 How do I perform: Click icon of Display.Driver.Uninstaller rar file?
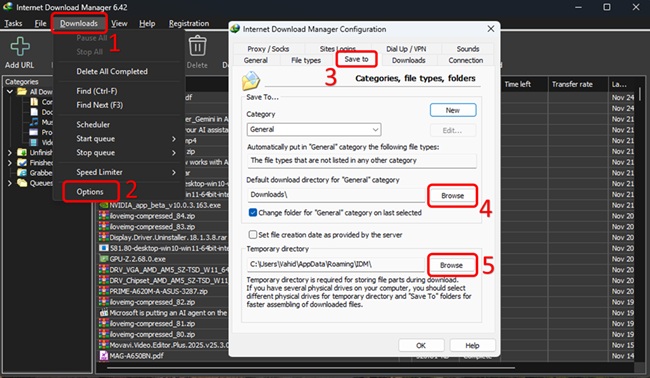(104, 237)
